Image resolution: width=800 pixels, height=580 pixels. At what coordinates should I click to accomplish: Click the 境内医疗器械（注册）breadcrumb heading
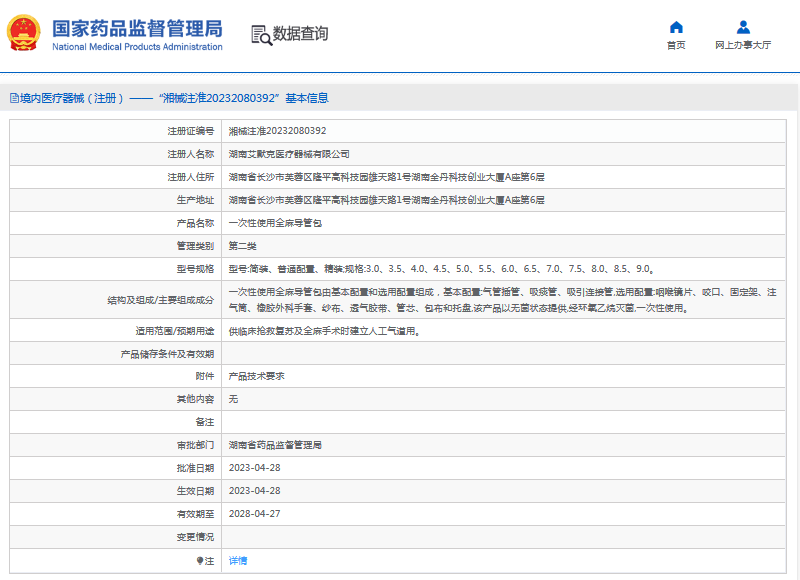pos(71,98)
